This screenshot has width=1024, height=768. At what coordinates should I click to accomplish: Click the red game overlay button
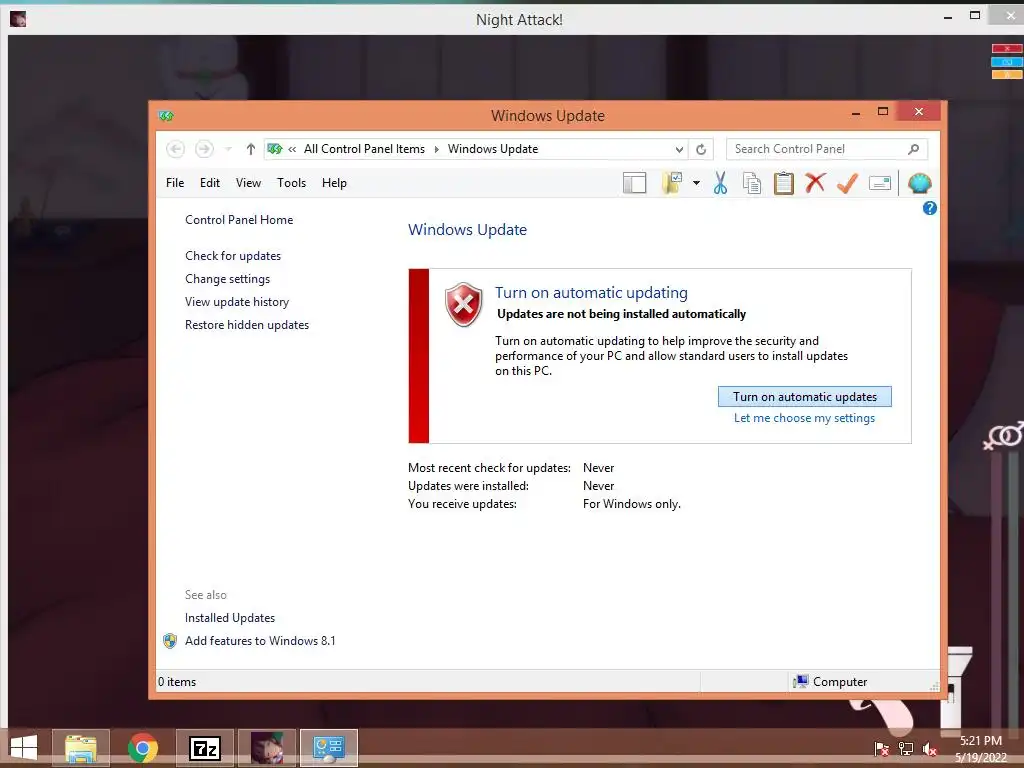pyautogui.click(x=1006, y=48)
